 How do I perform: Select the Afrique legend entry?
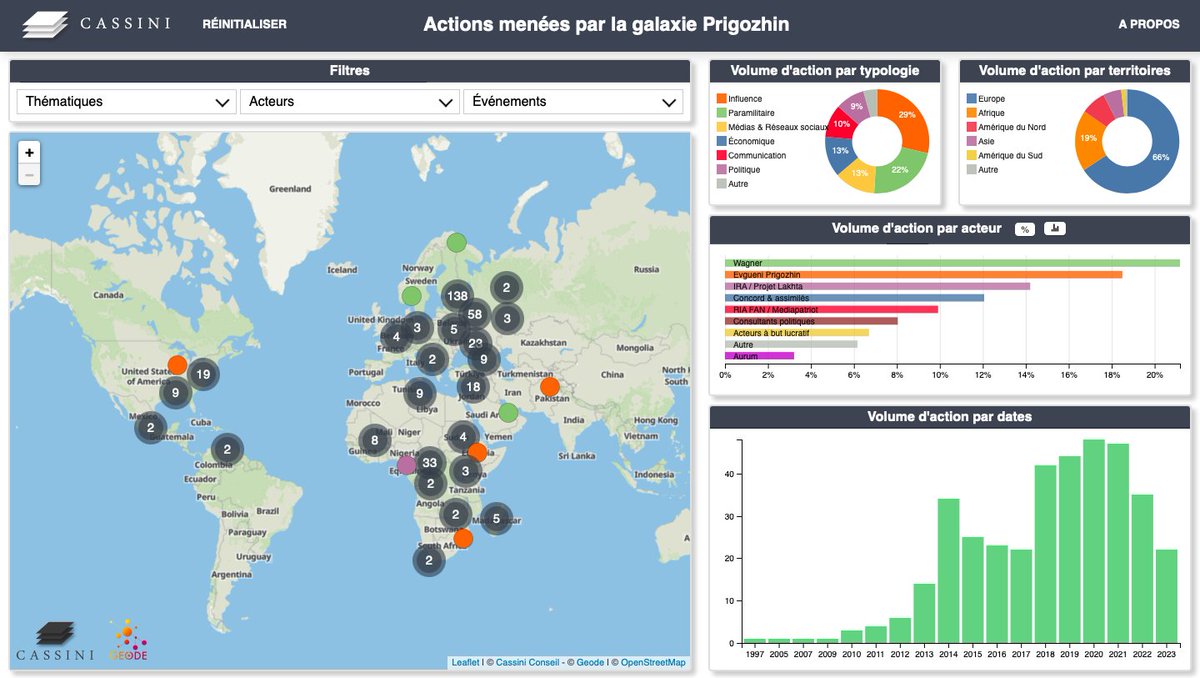[x=985, y=113]
